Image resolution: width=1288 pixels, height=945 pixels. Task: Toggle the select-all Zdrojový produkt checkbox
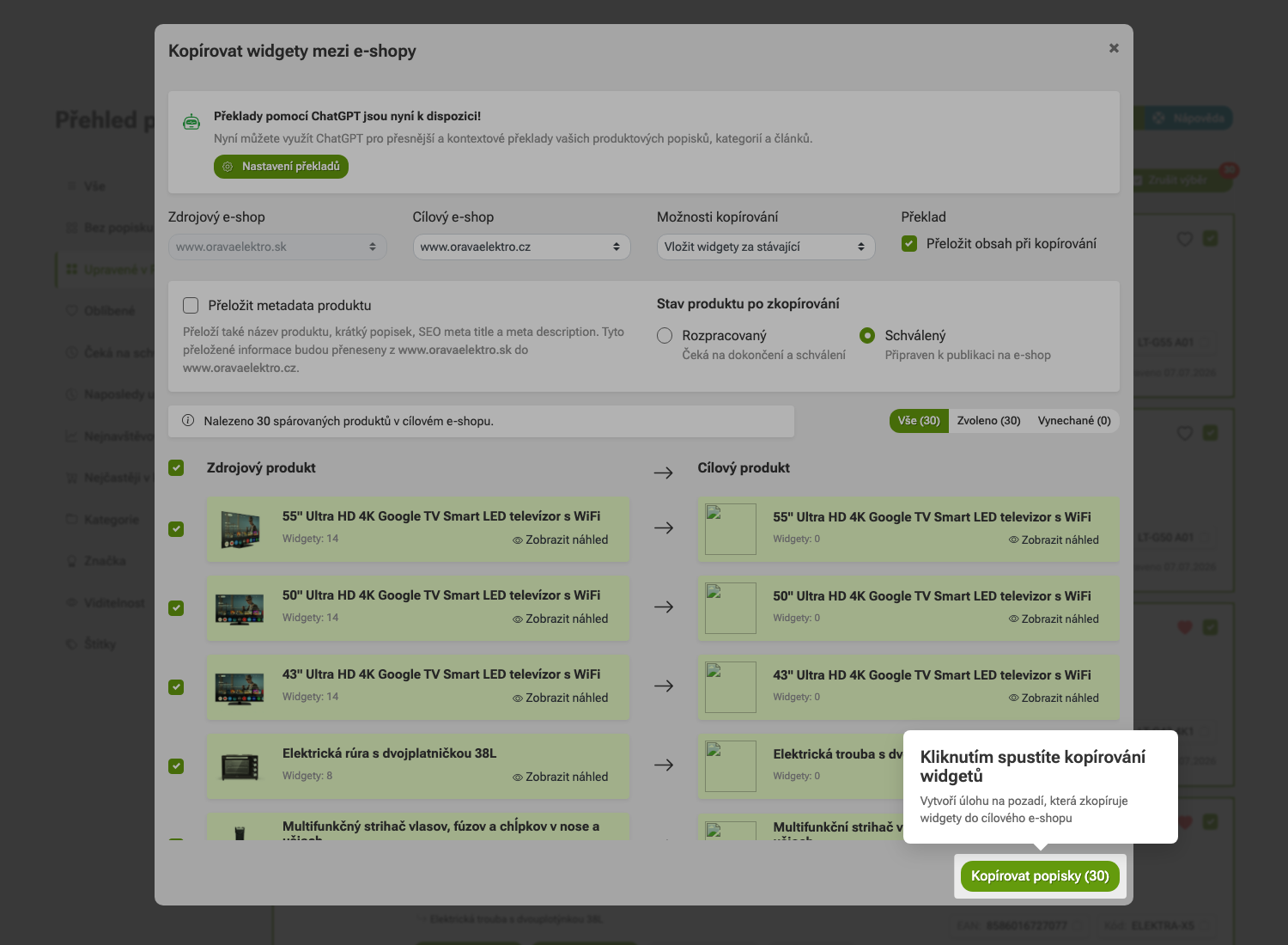[x=176, y=467]
